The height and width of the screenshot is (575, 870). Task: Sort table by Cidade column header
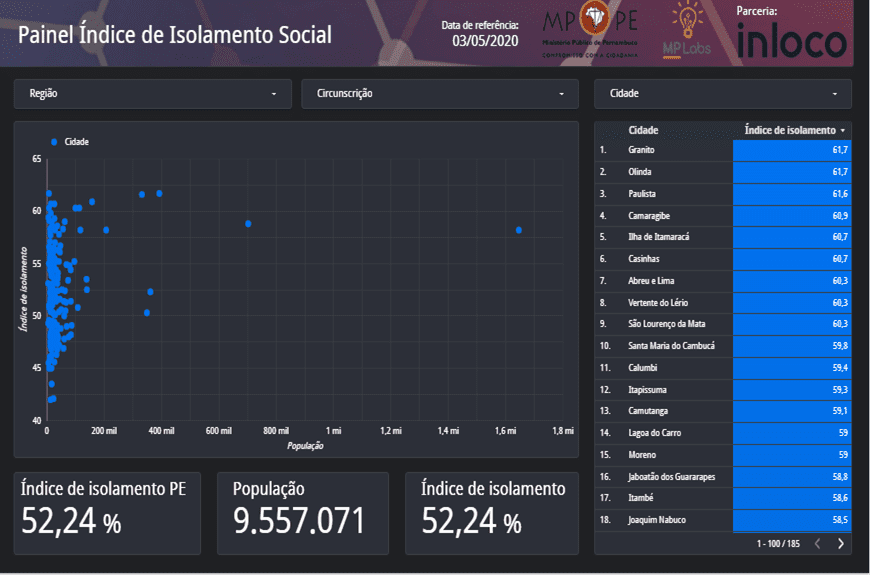tap(643, 131)
